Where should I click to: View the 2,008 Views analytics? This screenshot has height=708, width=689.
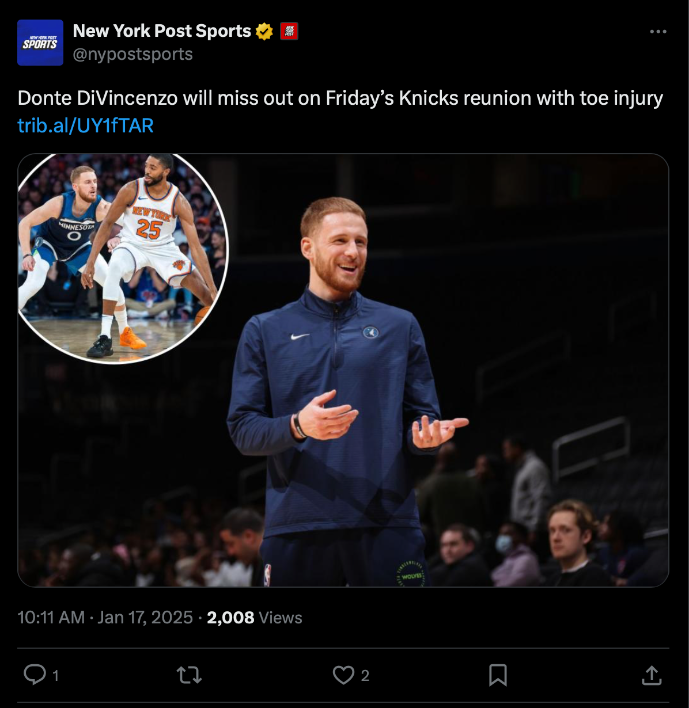(254, 617)
